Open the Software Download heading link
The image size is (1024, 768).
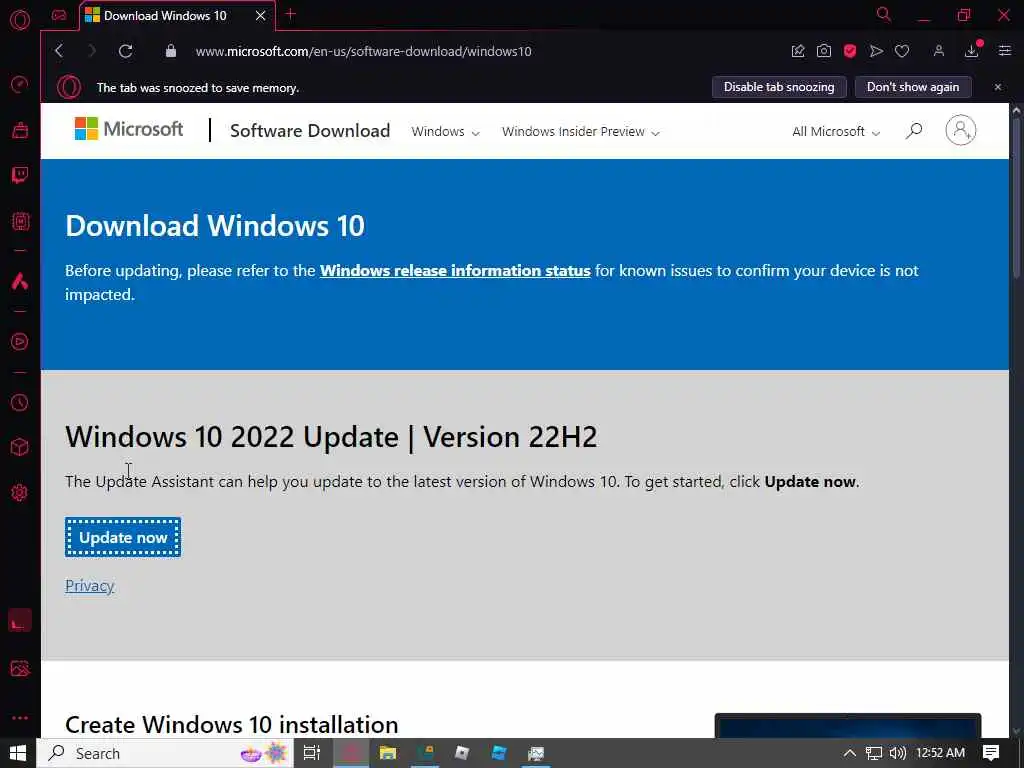[310, 131]
